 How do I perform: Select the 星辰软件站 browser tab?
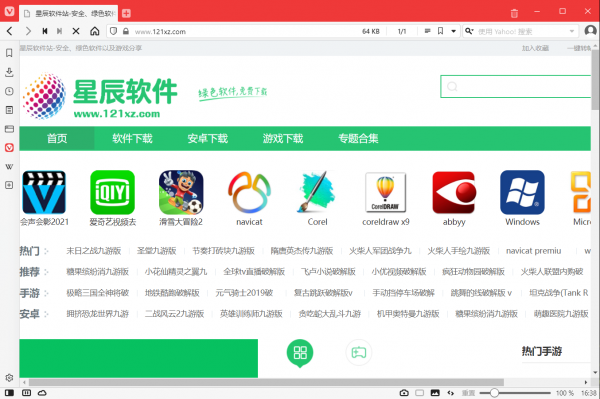[x=69, y=13]
